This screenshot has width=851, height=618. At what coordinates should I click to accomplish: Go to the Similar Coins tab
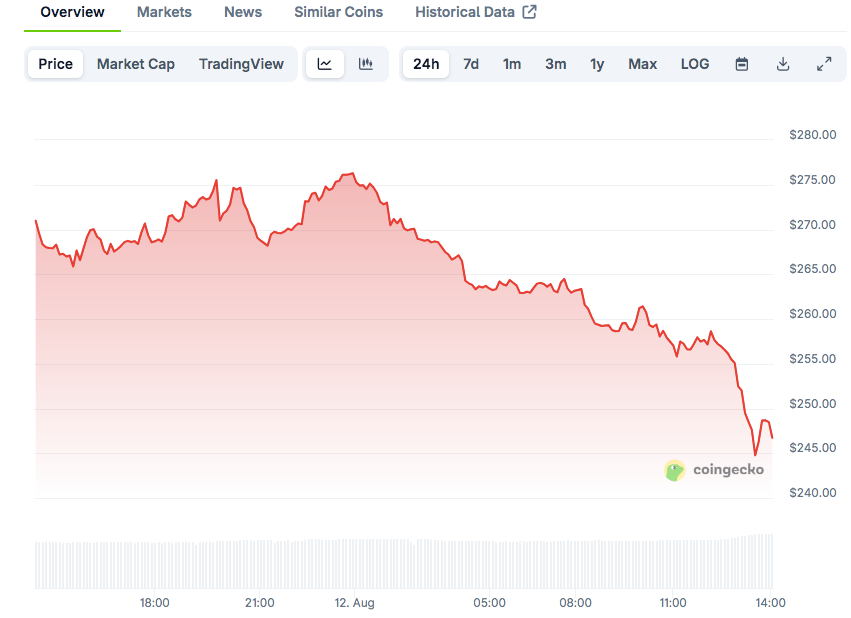pos(338,12)
